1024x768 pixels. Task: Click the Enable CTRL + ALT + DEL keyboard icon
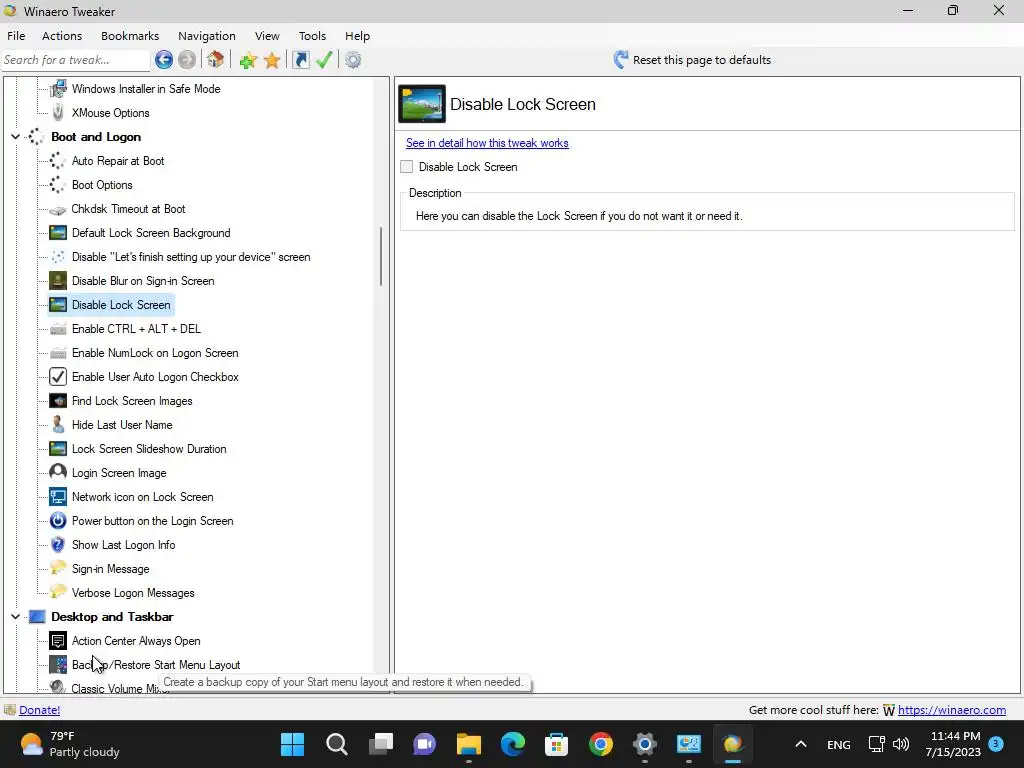[x=57, y=329]
